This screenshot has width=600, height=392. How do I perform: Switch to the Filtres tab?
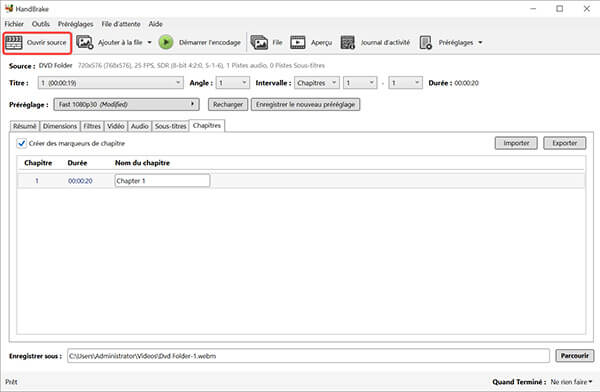coord(92,126)
